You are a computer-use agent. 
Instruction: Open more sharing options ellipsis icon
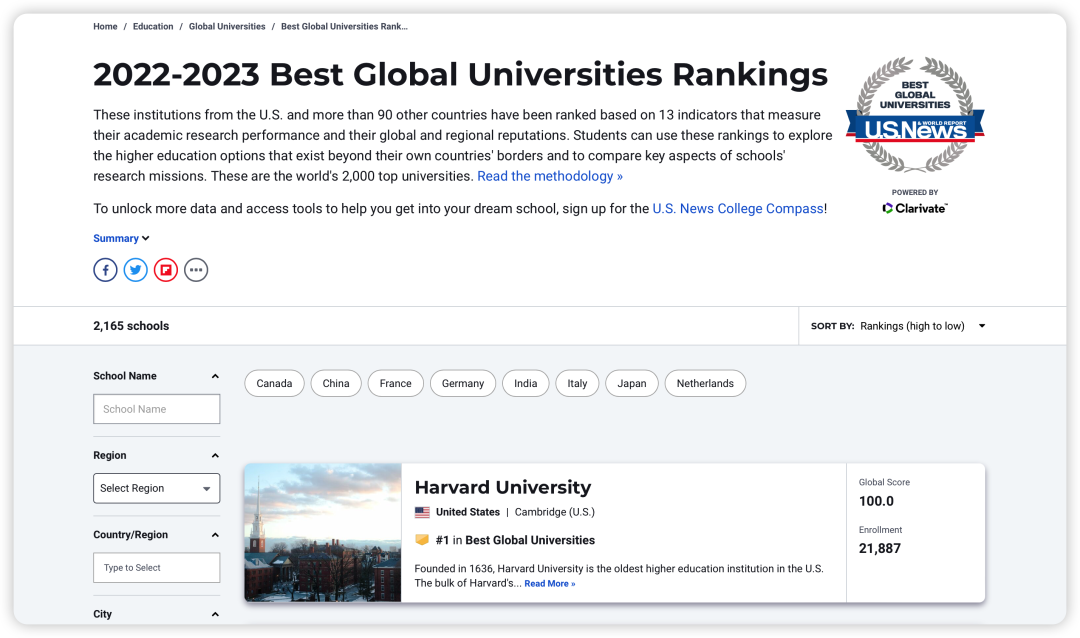(196, 270)
